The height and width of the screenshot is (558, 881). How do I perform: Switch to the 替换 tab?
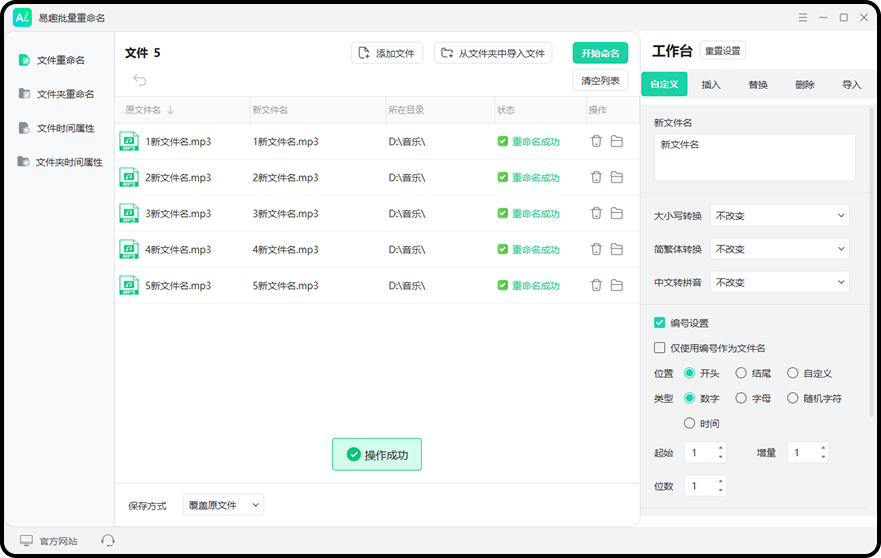click(758, 85)
